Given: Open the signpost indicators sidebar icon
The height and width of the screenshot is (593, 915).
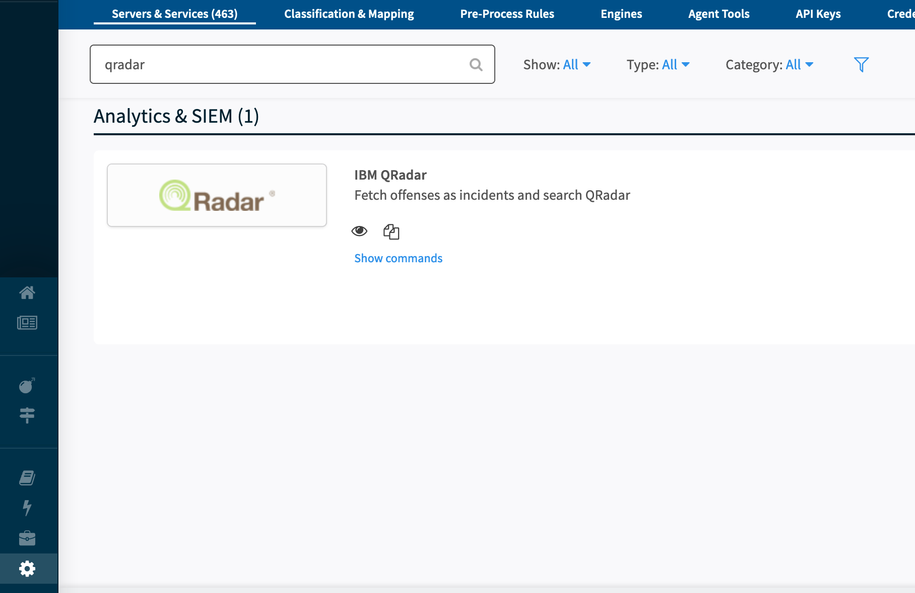Looking at the screenshot, I should pos(27,415).
